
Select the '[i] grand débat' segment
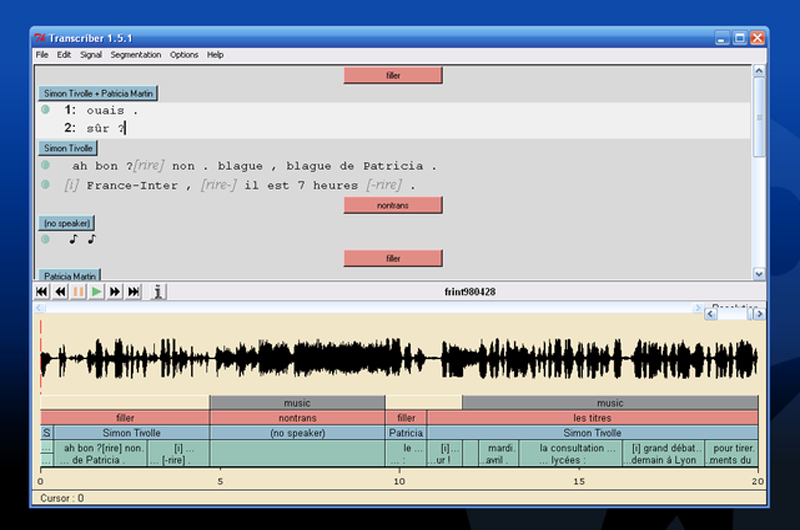663,453
